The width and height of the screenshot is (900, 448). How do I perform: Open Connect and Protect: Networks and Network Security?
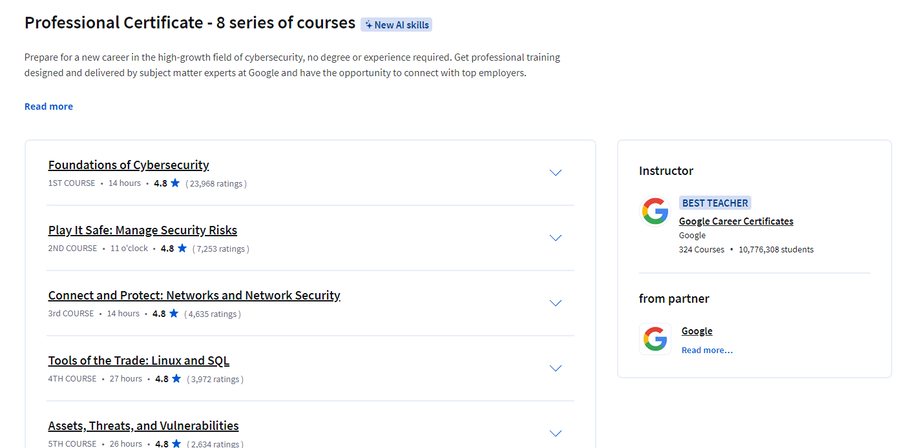194,295
